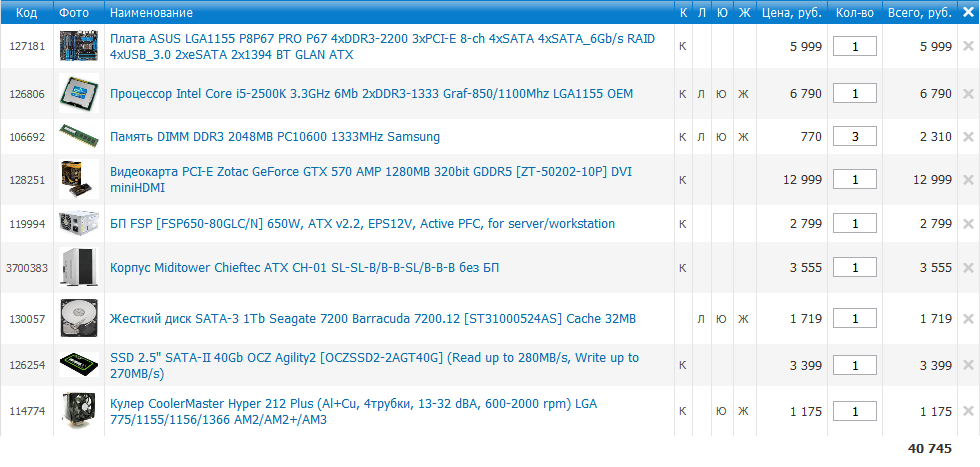This screenshot has width=980, height=467.
Task: Delete the CoolerMaster Hyper 212 row
Action: 968,411
